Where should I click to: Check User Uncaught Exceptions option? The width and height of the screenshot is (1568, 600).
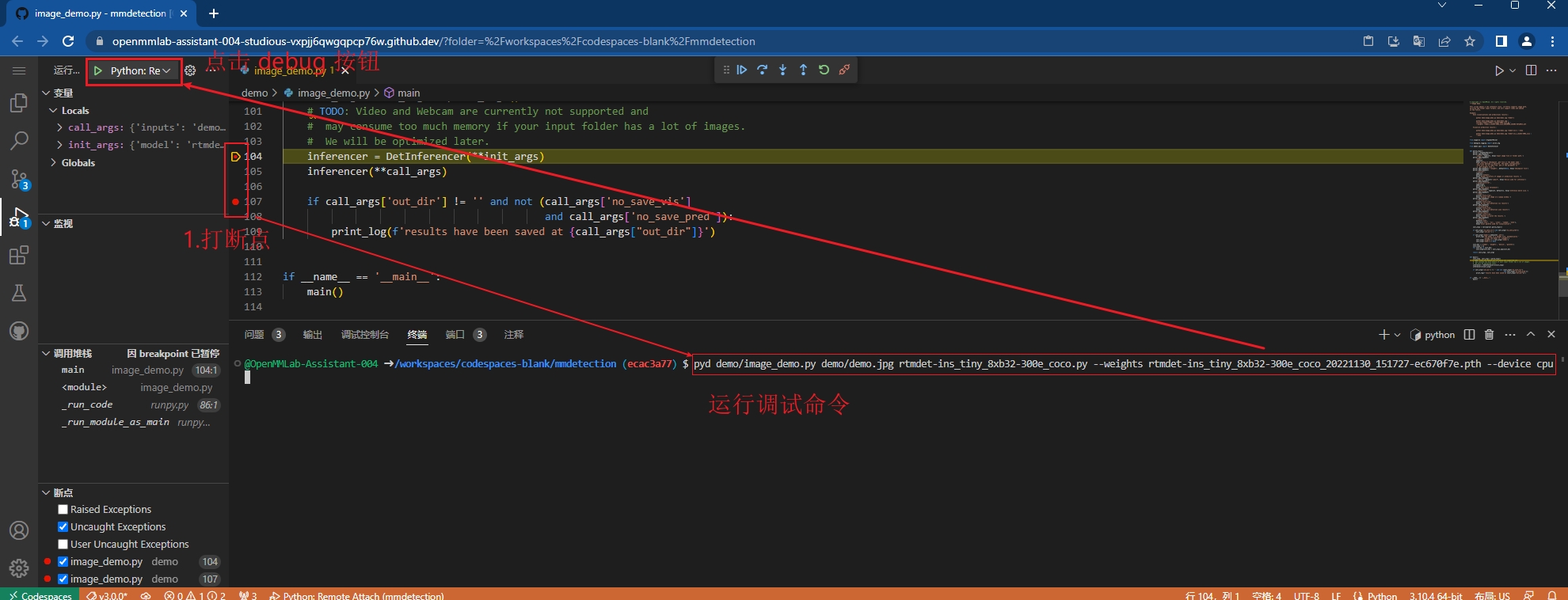(x=63, y=545)
